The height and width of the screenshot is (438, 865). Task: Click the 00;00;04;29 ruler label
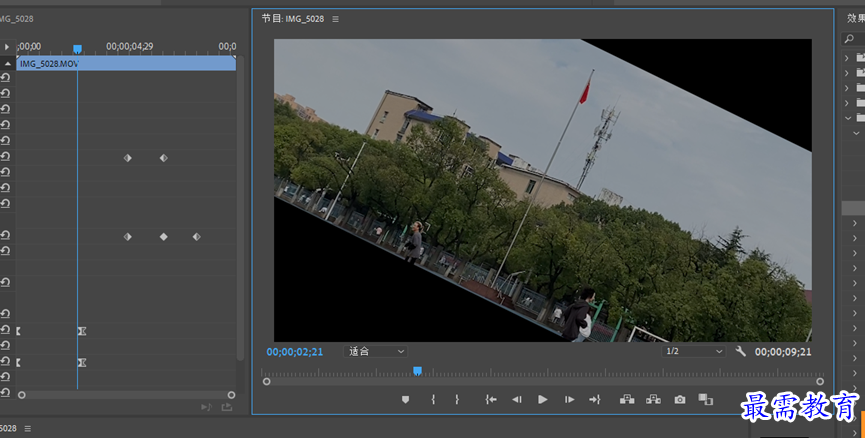[130, 46]
